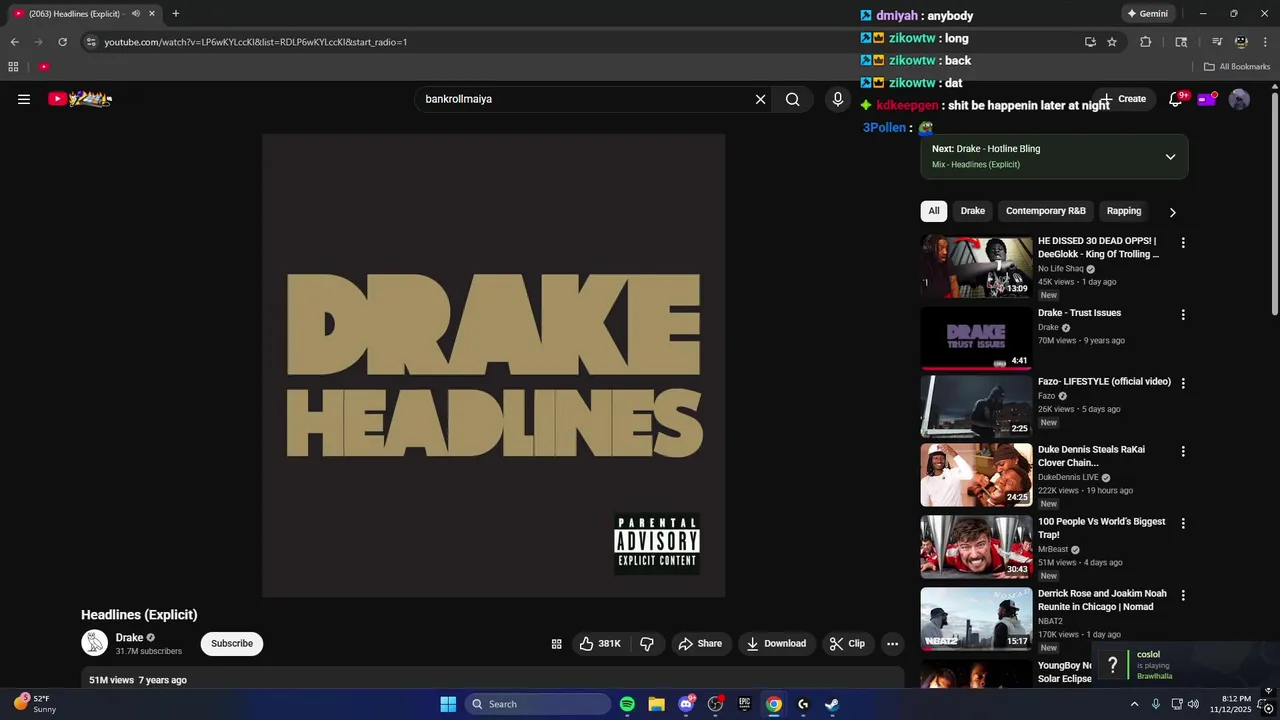Image resolution: width=1280 pixels, height=720 pixels.
Task: Open Chrome extensions puzzle icon
Action: click(1146, 42)
